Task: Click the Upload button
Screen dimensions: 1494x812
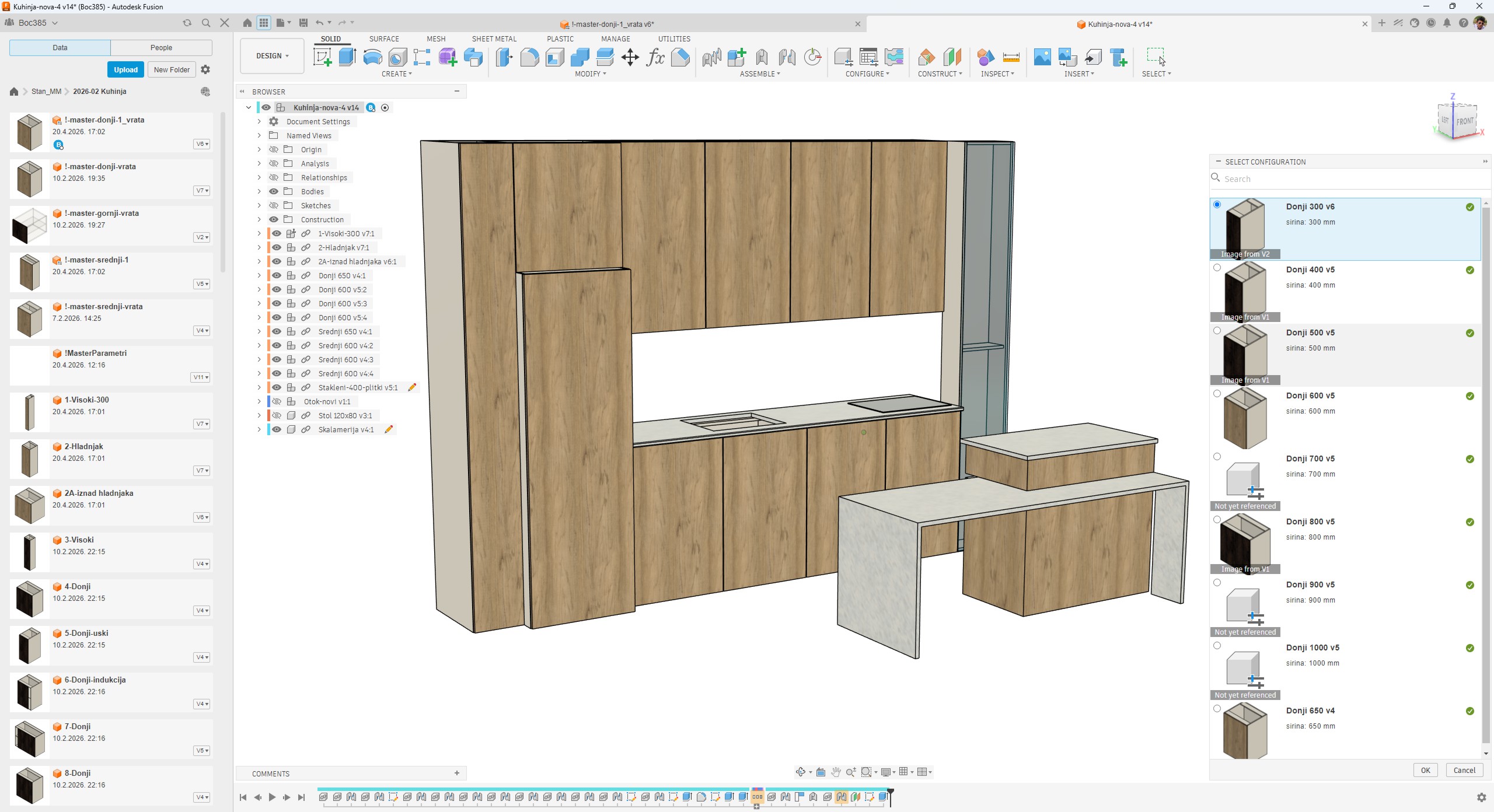Action: click(125, 69)
